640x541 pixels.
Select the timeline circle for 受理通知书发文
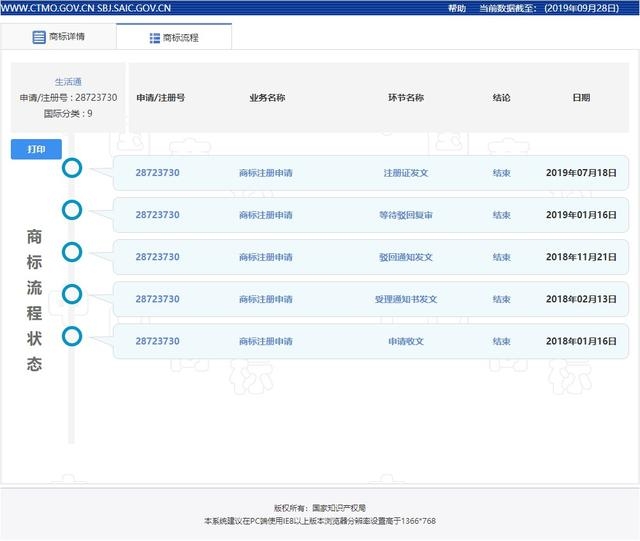(x=72, y=294)
